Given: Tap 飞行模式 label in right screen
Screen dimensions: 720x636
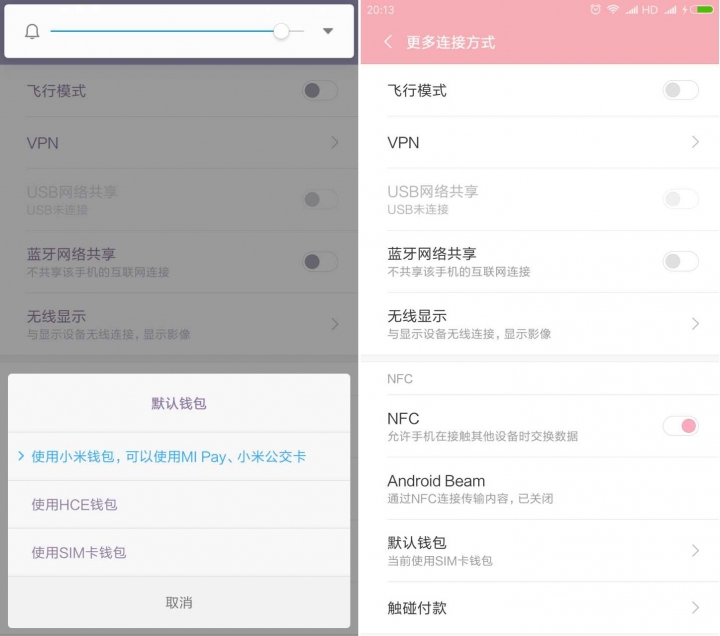Looking at the screenshot, I should coord(417,90).
